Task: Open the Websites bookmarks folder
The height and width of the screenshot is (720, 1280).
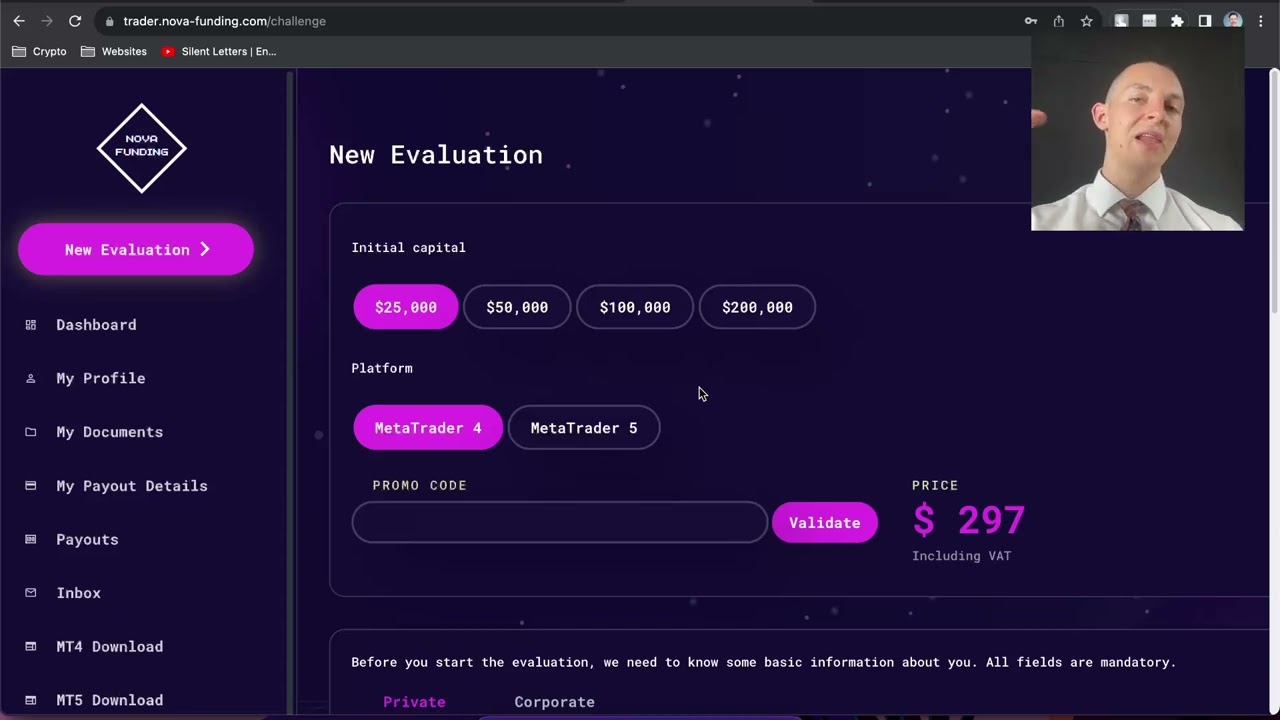Action: (114, 51)
